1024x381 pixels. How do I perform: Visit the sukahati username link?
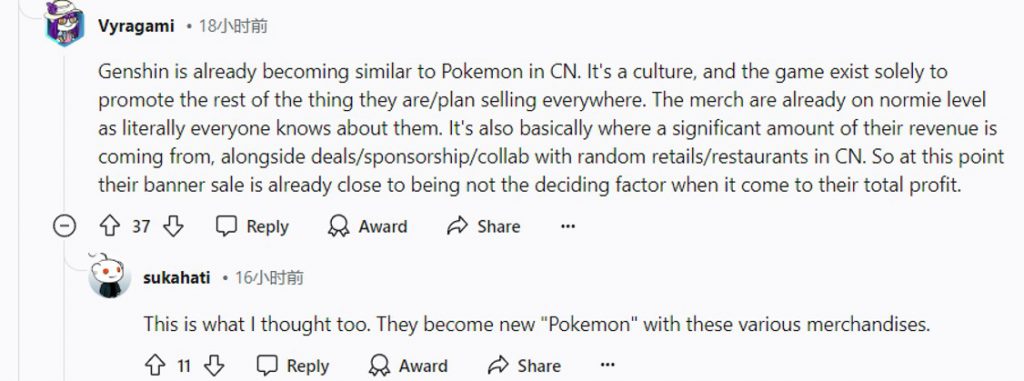176,278
